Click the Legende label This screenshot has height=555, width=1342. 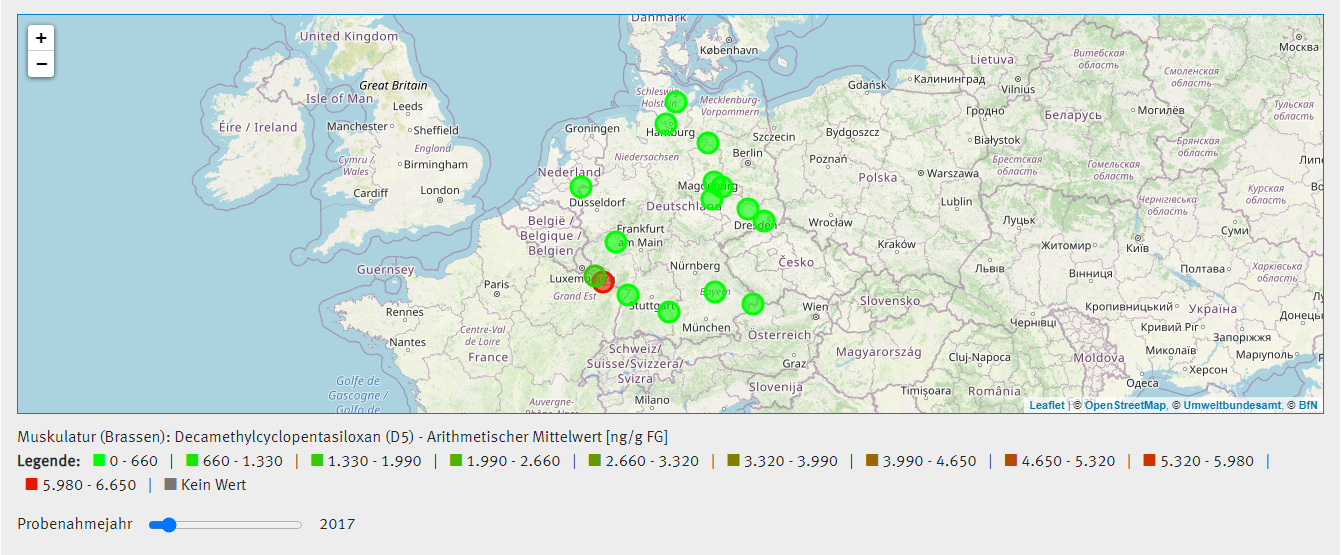(49, 461)
